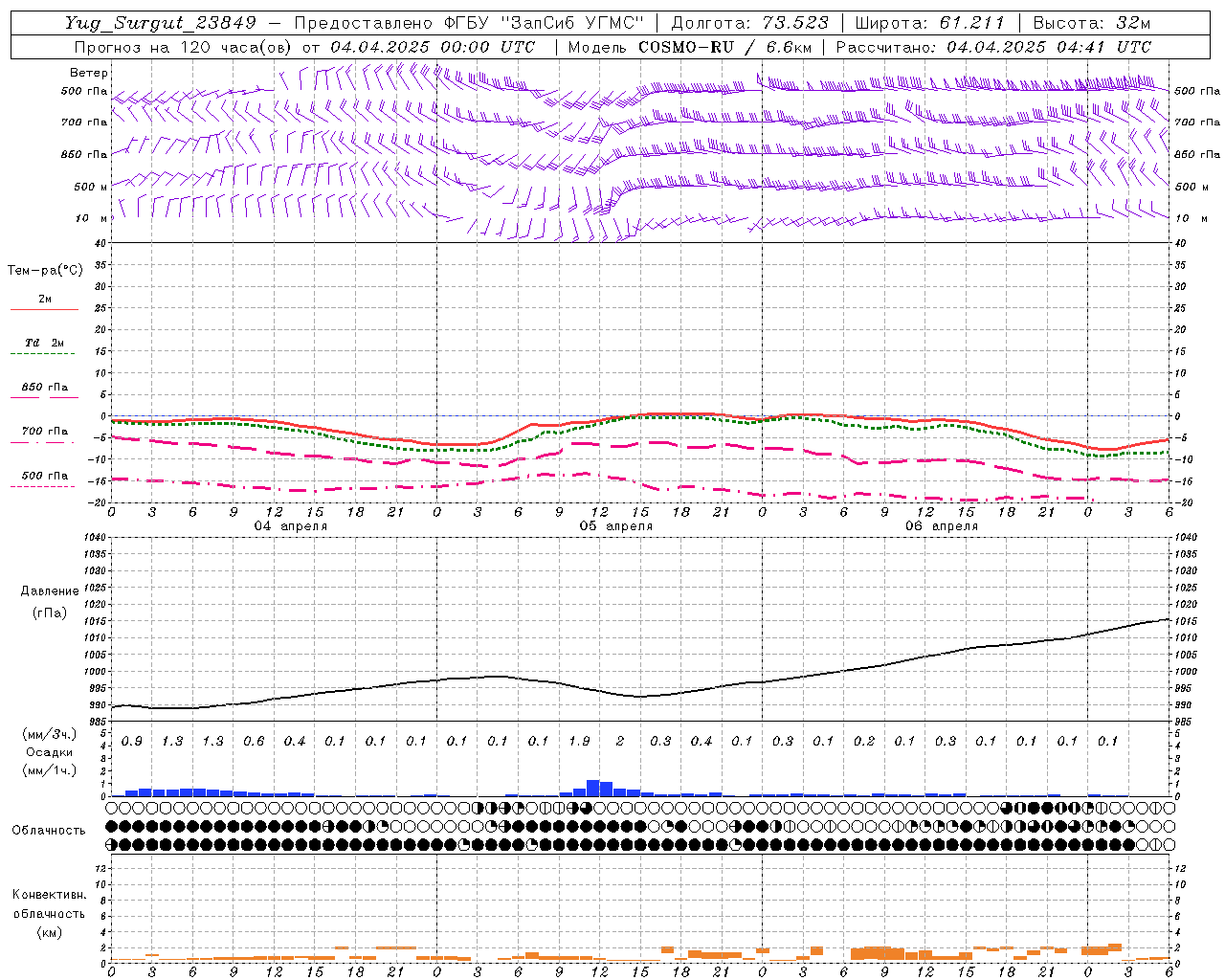The width and height of the screenshot is (1225, 980).
Task: Click the Высота: 32м elevation field
Action: click(1091, 23)
